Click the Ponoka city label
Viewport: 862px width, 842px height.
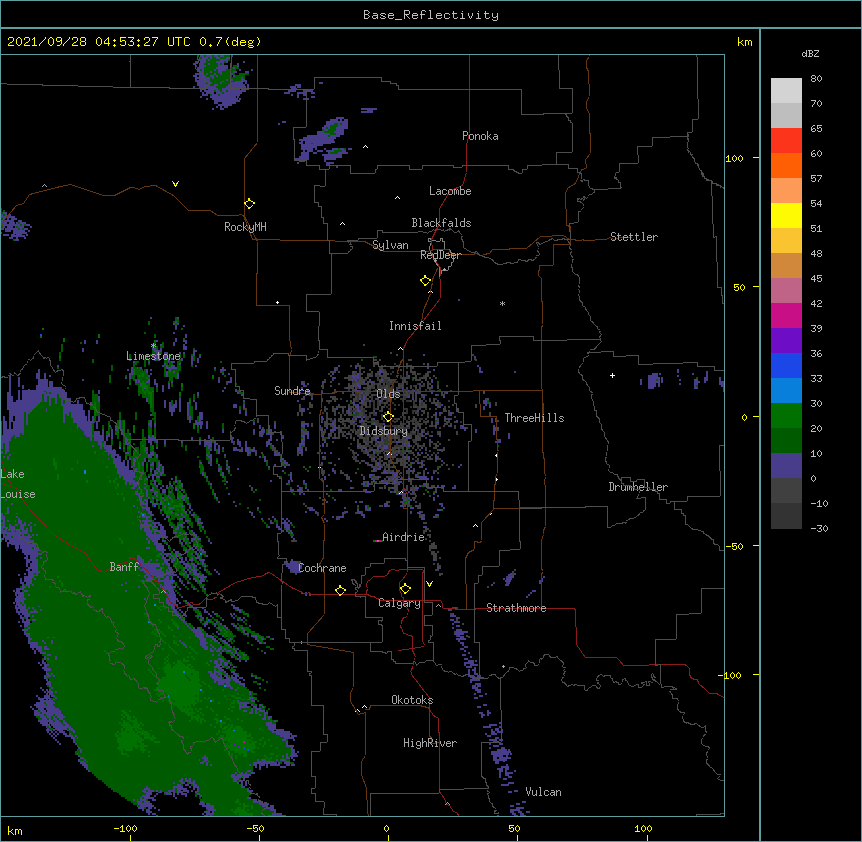coord(480,136)
